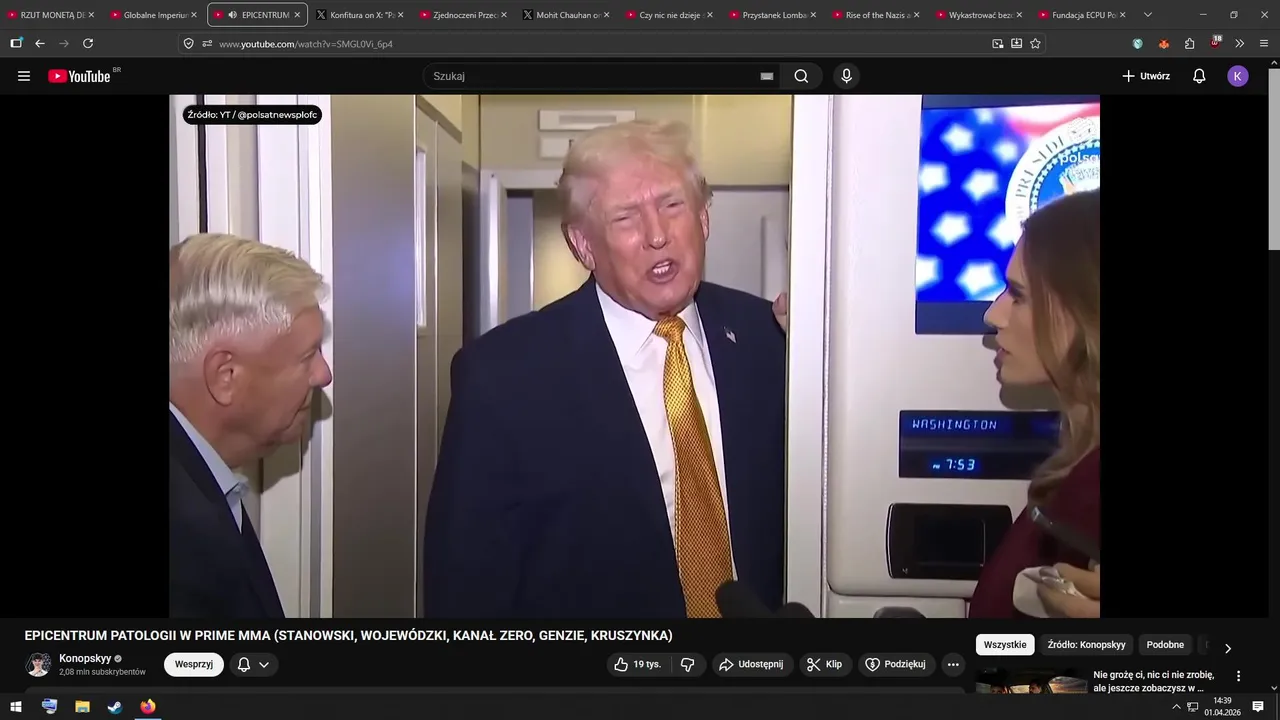1280x720 pixels.
Task: Open the workspaces icon left of the back arrow
Action: pos(16,43)
